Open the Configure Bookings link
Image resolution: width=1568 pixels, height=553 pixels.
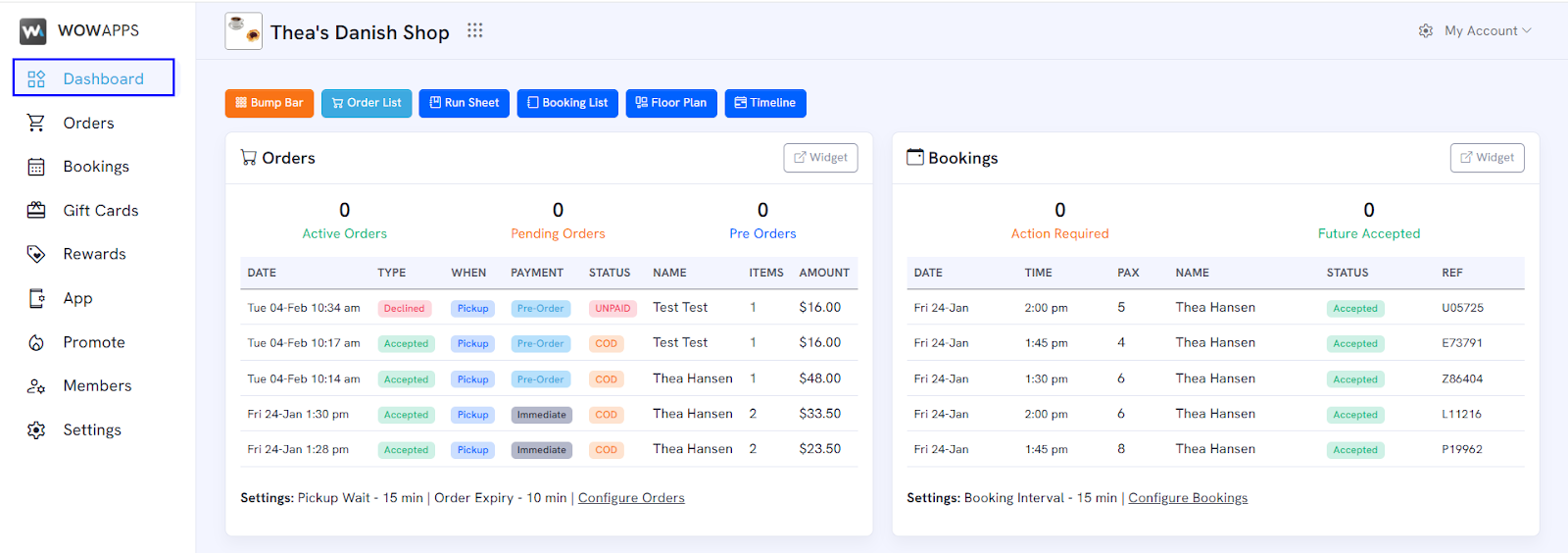tap(1188, 498)
